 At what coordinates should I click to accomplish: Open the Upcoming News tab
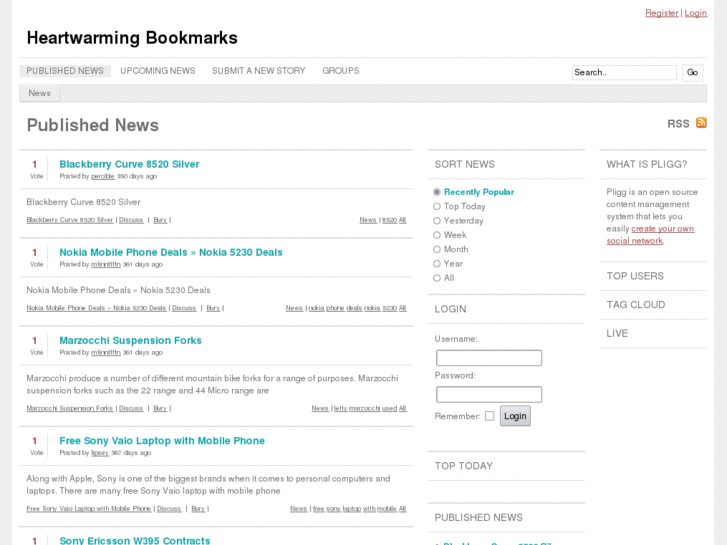pyautogui.click(x=158, y=71)
